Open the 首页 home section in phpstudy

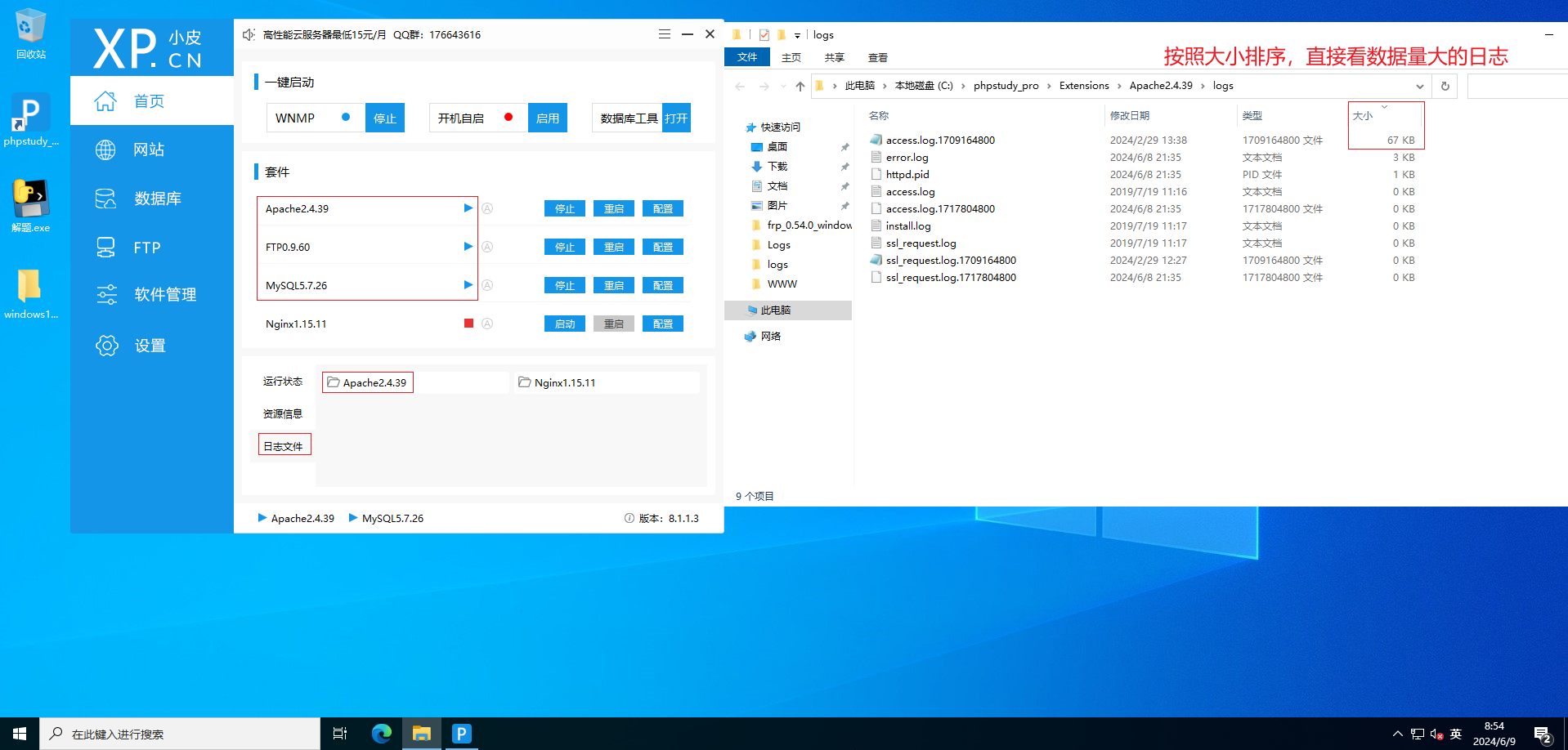(x=152, y=100)
